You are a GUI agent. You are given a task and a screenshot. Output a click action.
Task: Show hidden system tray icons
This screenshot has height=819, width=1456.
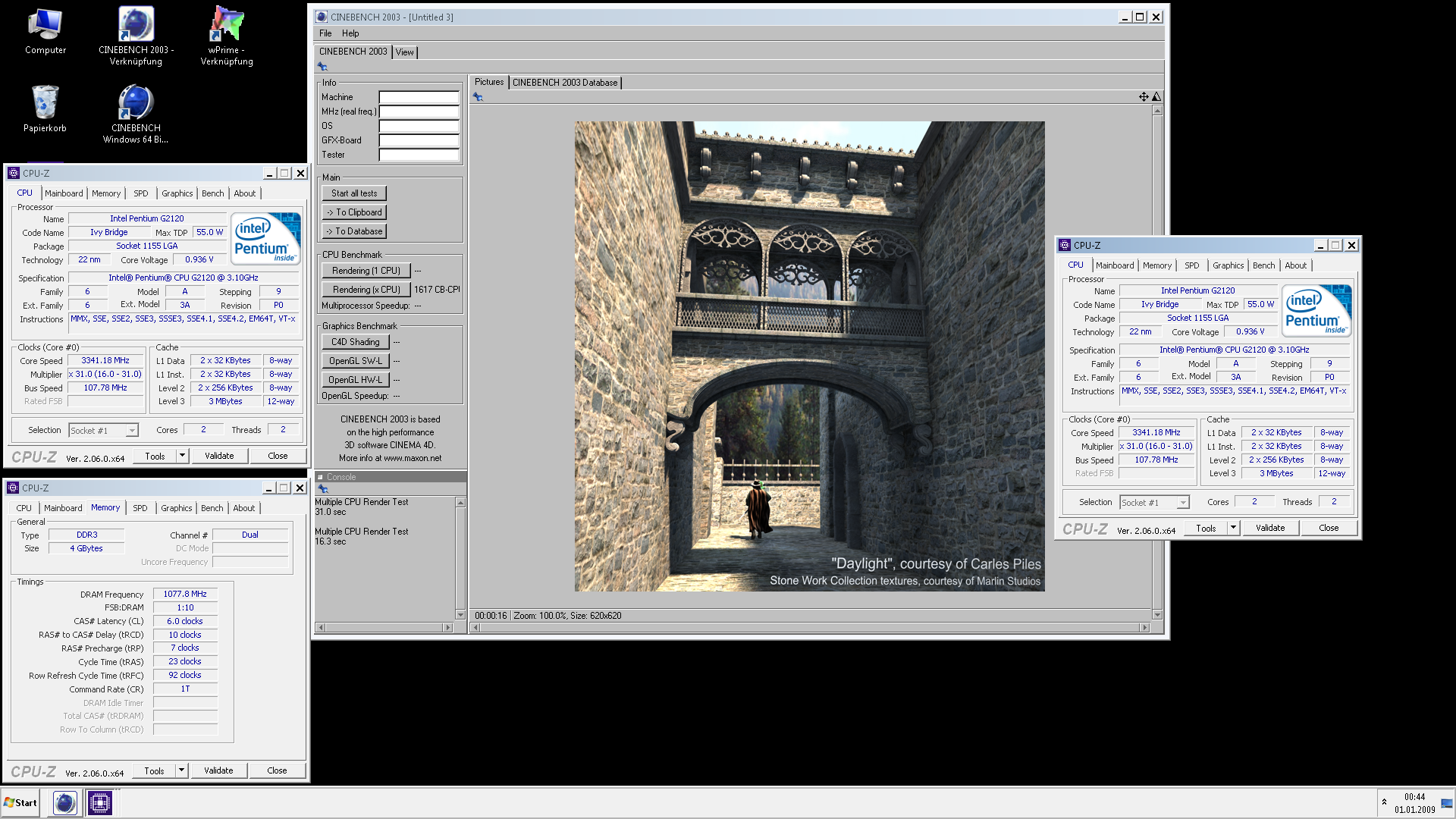pos(1384,802)
